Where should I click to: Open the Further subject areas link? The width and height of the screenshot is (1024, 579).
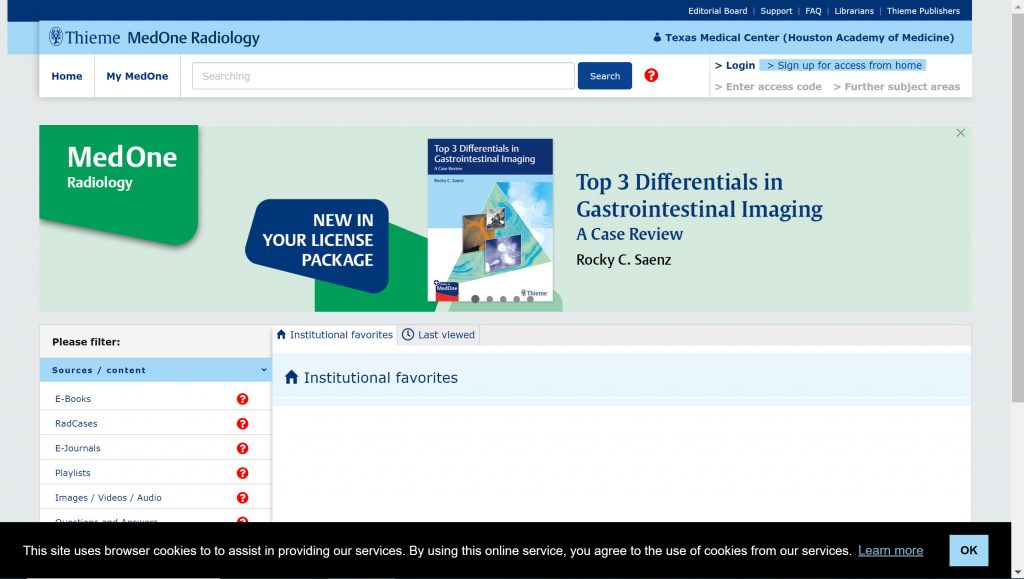click(897, 87)
